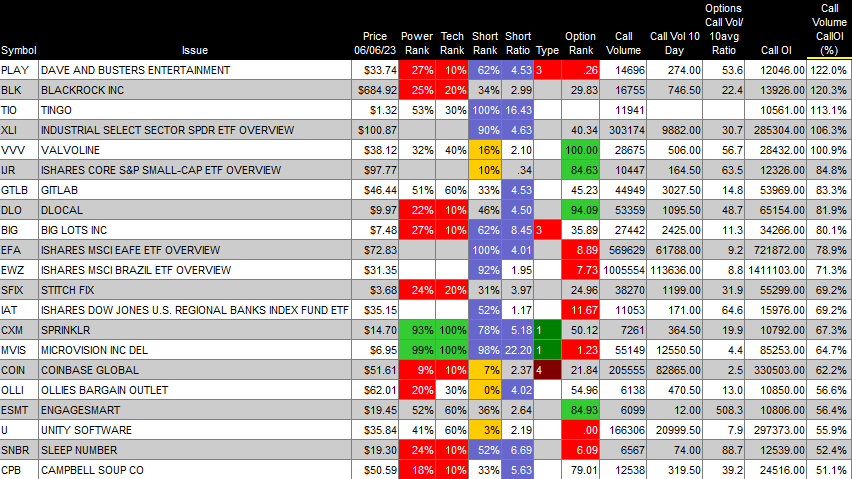Click the Valvoline issue name

70,150
